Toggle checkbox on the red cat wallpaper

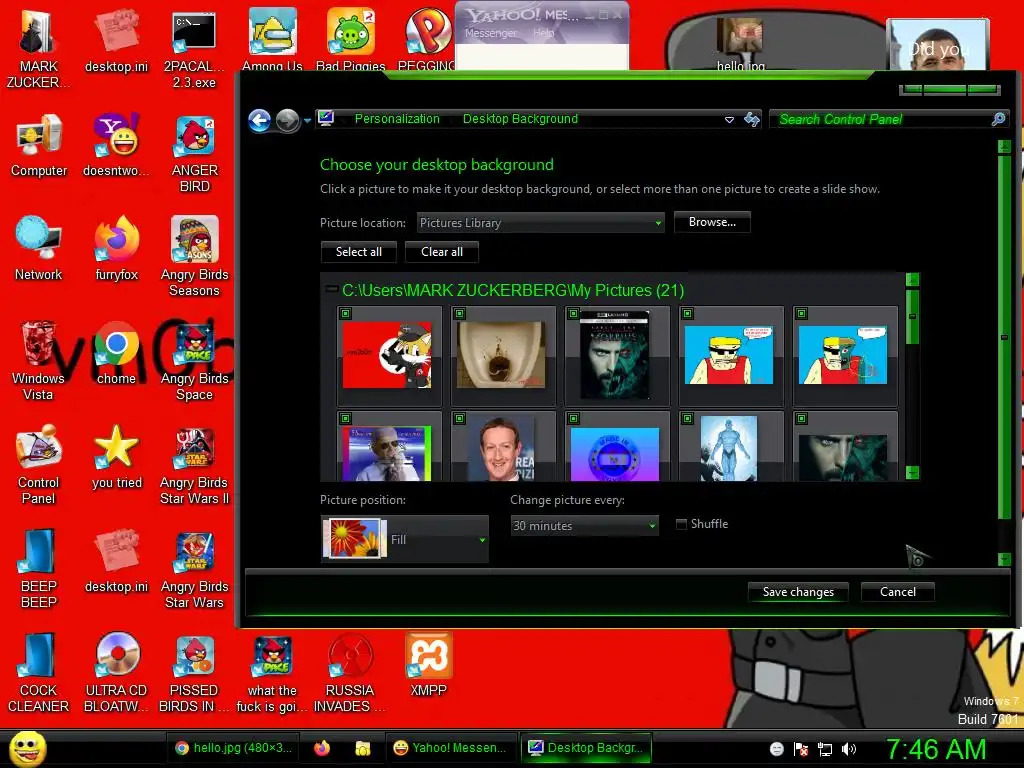tap(346, 313)
